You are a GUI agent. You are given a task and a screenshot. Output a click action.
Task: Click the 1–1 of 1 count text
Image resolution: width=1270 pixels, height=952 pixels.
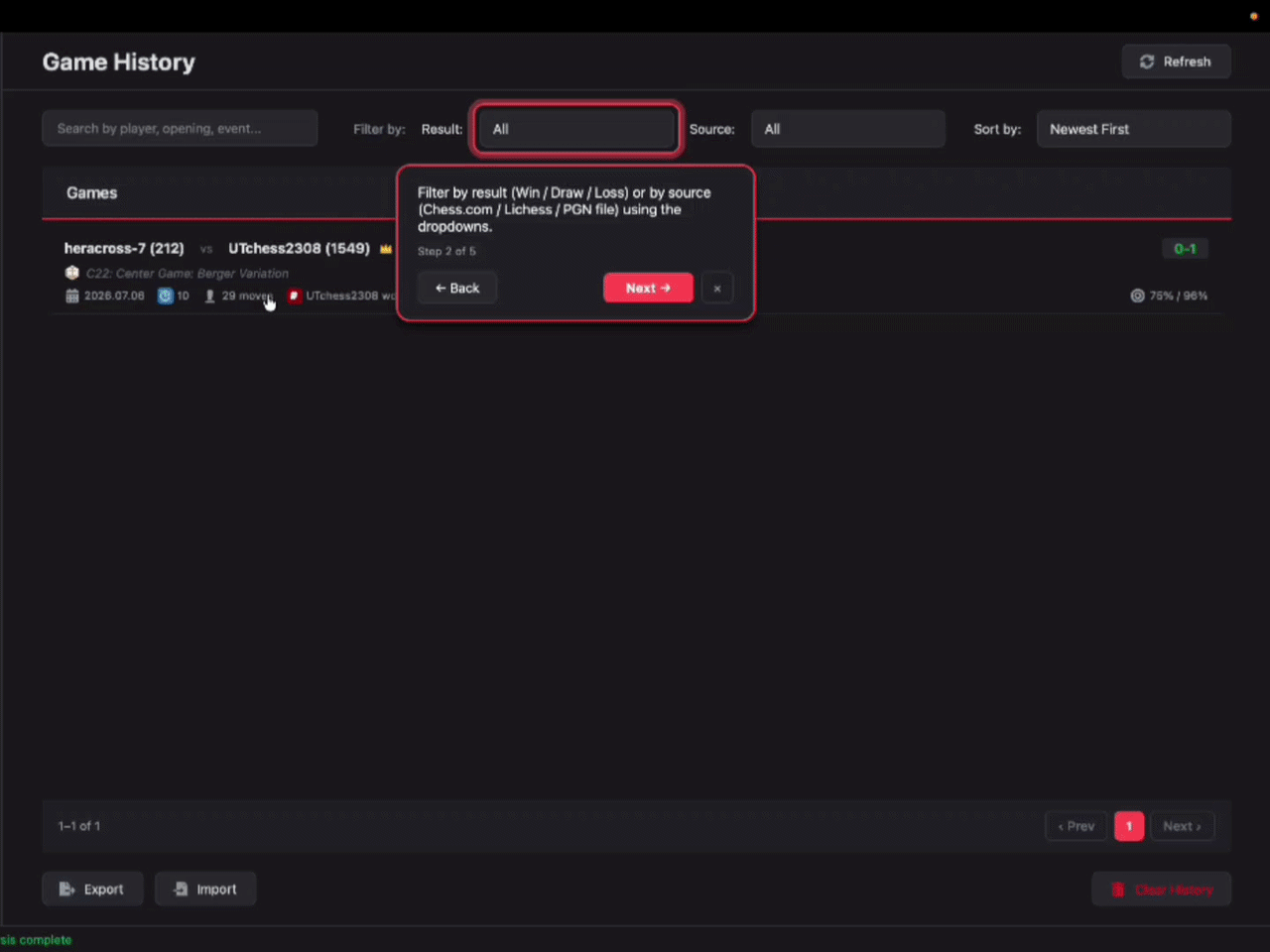click(79, 826)
